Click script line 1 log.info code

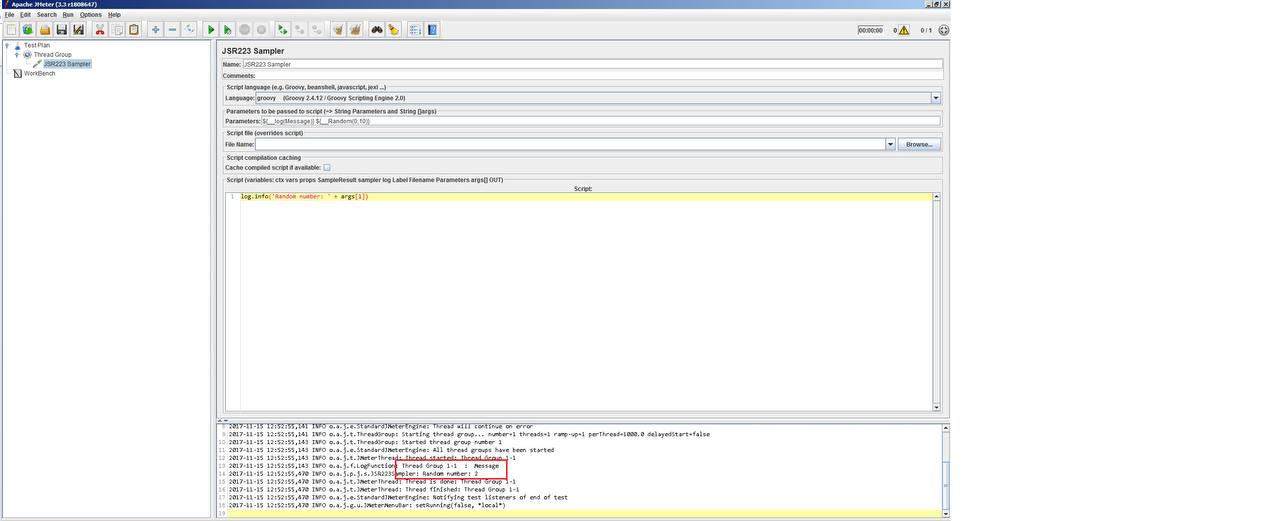click(305, 196)
